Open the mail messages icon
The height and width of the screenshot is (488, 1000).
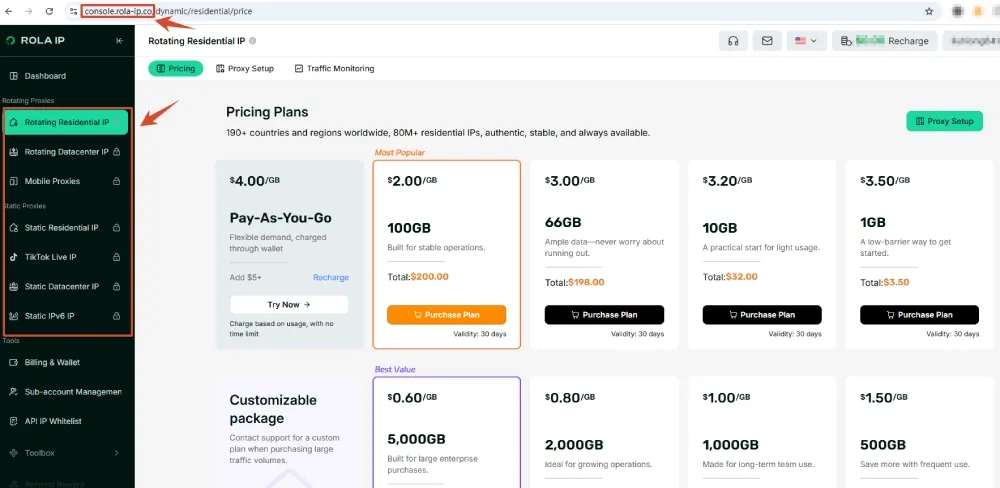[x=767, y=41]
